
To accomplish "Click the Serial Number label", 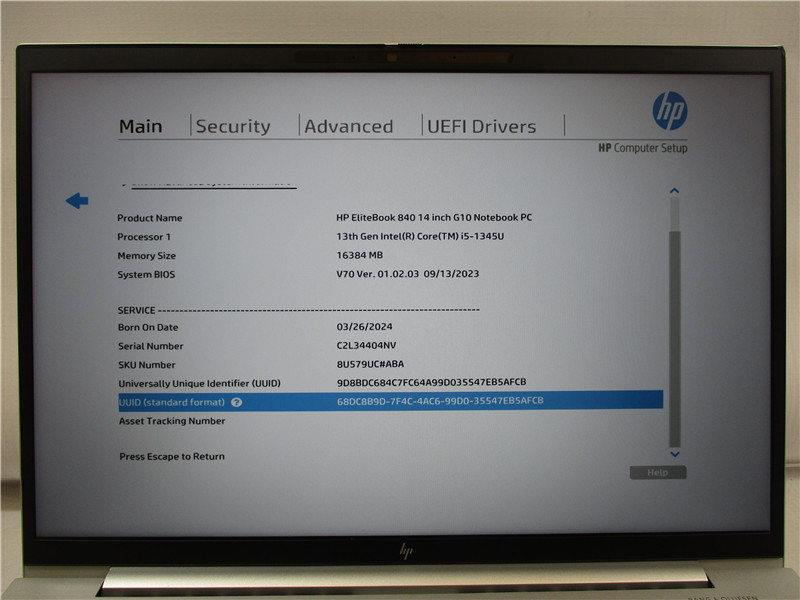I will tap(151, 346).
